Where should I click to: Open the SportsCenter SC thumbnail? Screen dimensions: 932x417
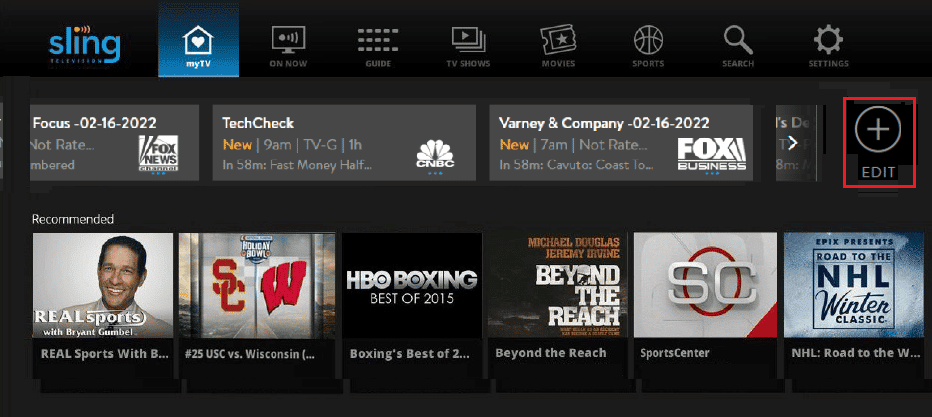coord(705,285)
